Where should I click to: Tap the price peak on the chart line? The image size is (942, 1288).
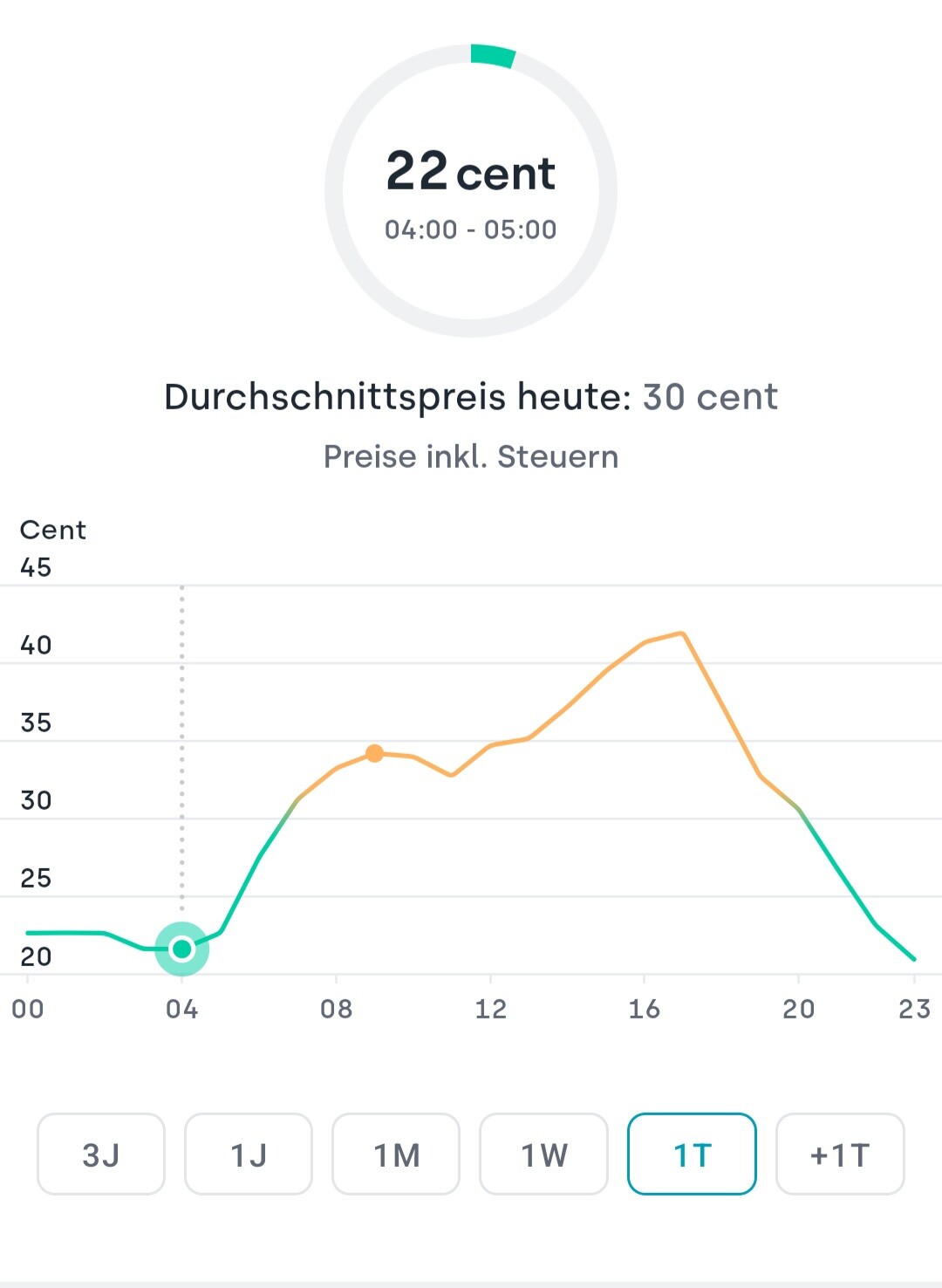coord(682,633)
